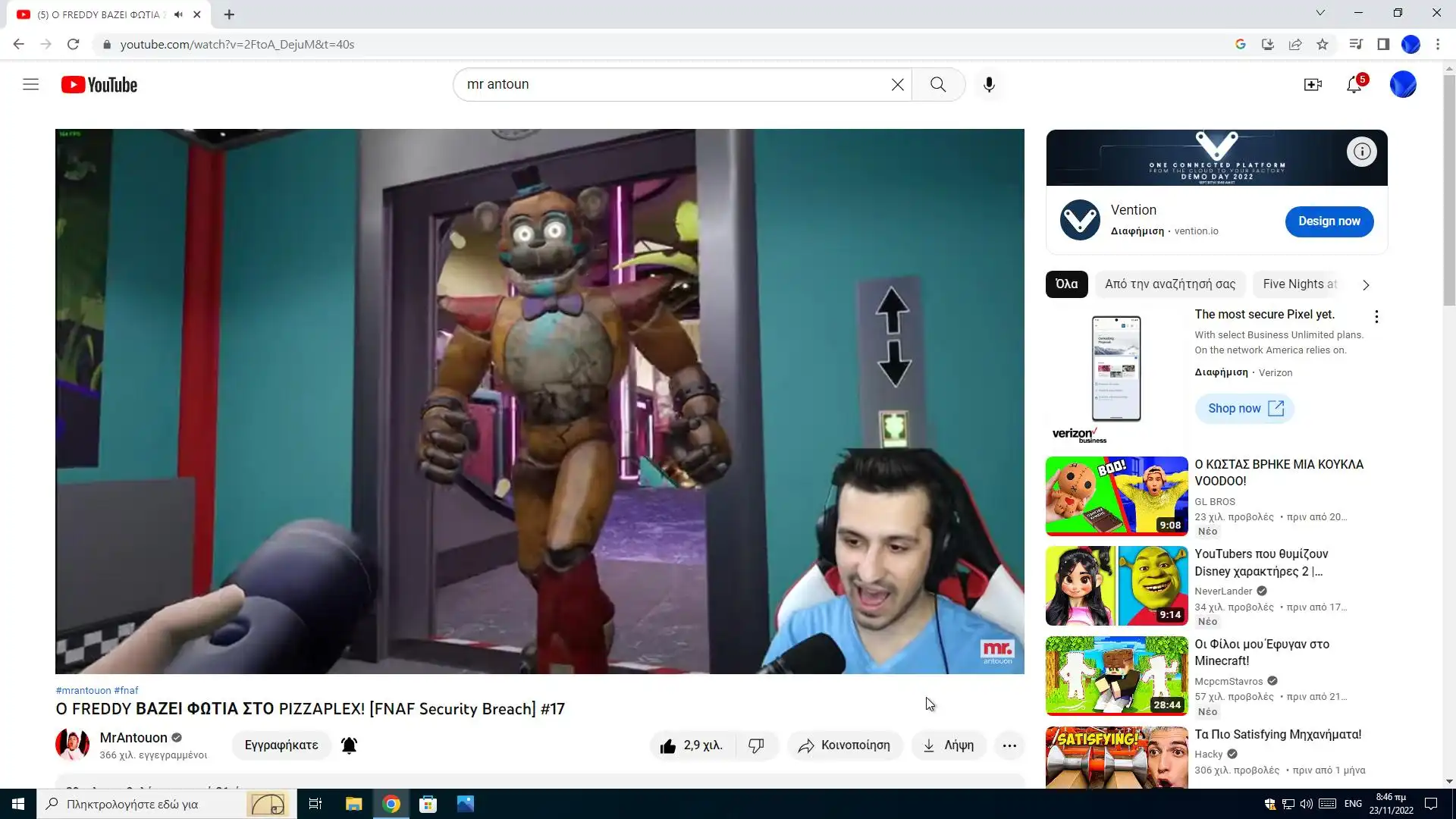Open the Chrome icon in Windows taskbar
This screenshot has width=1456, height=819.
click(391, 804)
